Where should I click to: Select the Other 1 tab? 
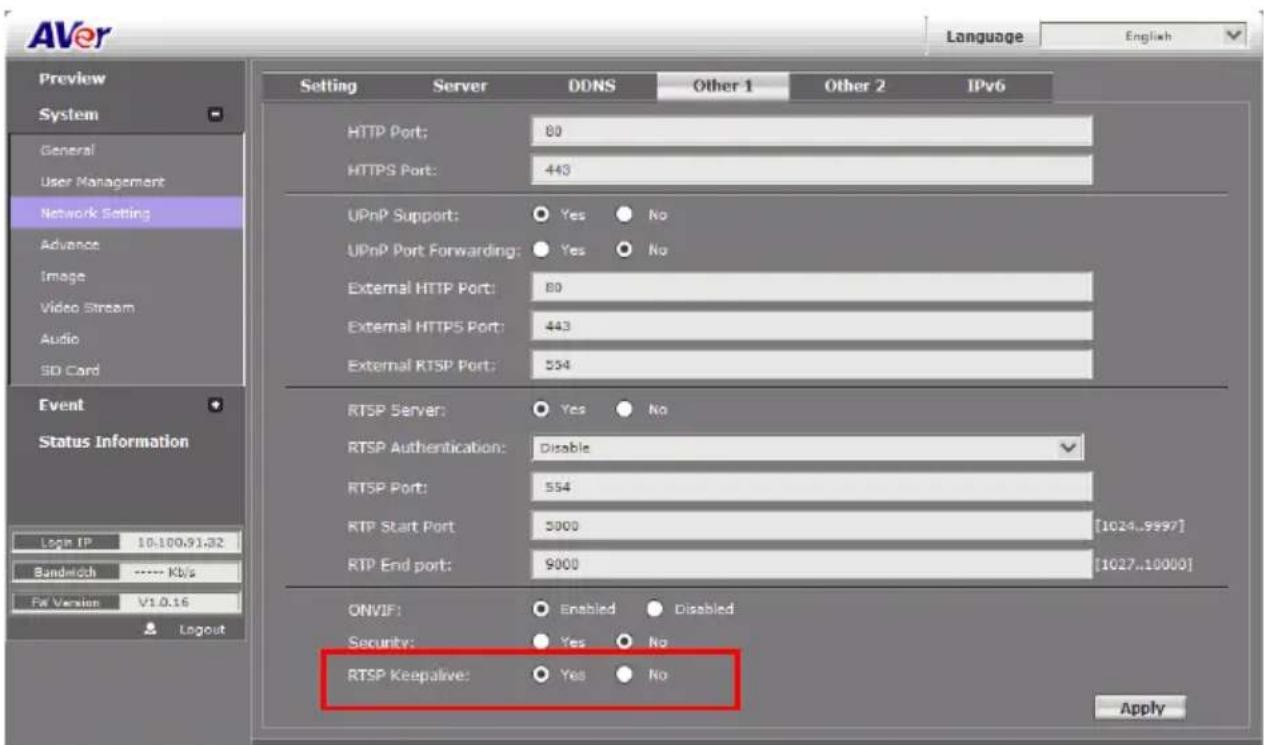point(722,87)
